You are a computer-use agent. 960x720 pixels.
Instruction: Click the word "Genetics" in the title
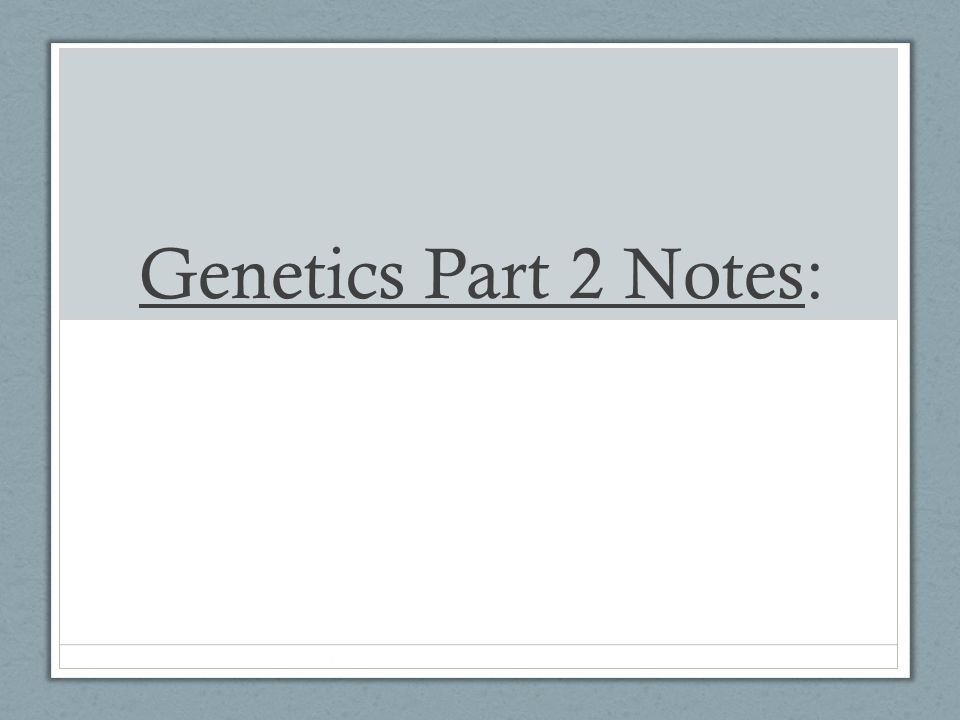tap(272, 274)
